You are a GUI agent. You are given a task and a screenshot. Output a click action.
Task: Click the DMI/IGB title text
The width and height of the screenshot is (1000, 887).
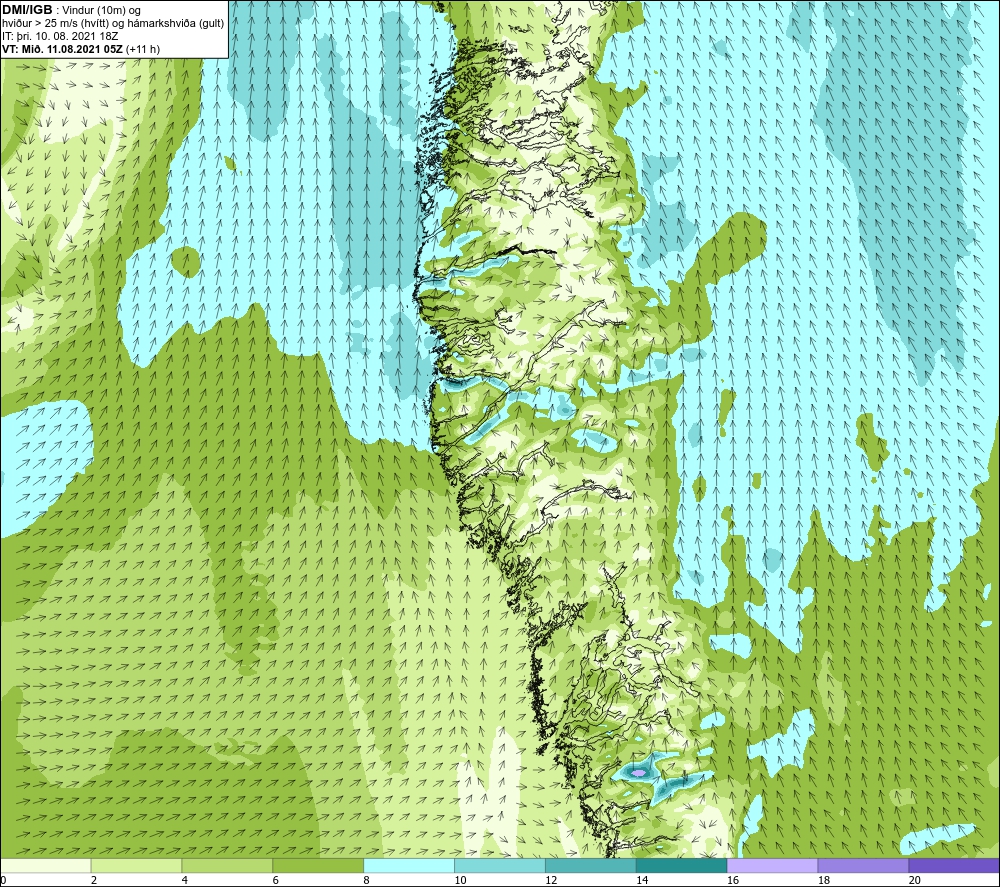28,10
